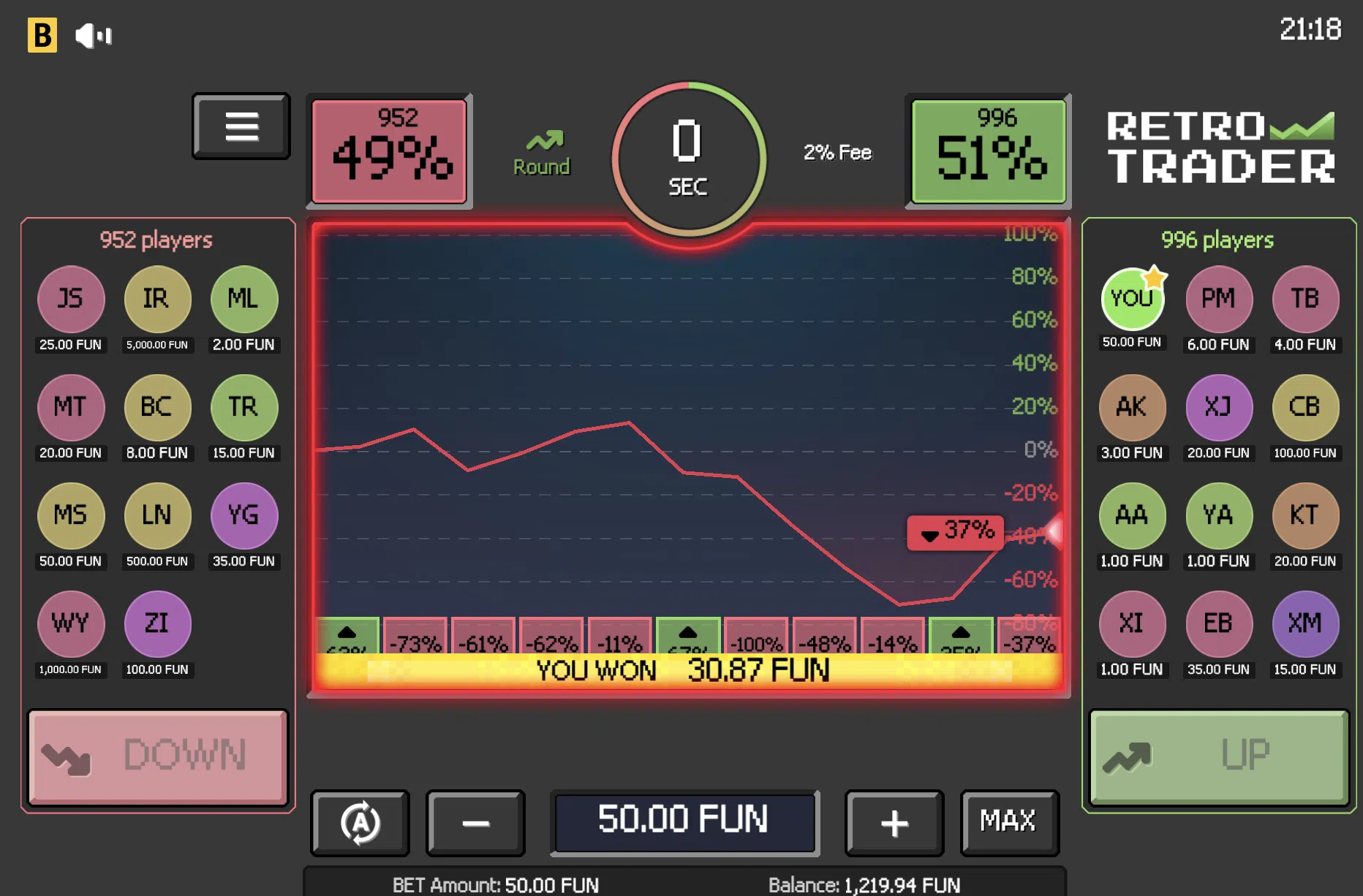
Task: Click the Round trend icon
Action: click(x=542, y=153)
